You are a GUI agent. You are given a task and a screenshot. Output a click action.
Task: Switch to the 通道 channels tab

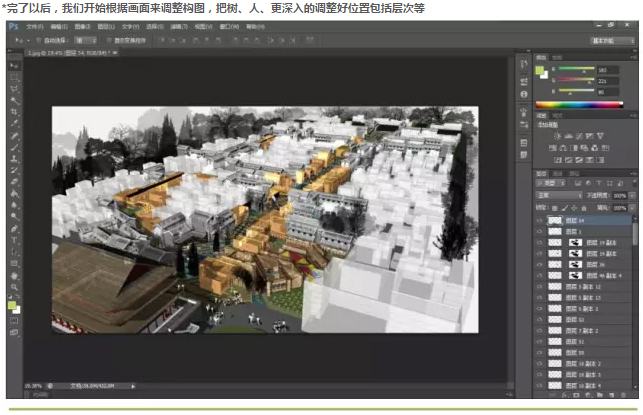(557, 173)
